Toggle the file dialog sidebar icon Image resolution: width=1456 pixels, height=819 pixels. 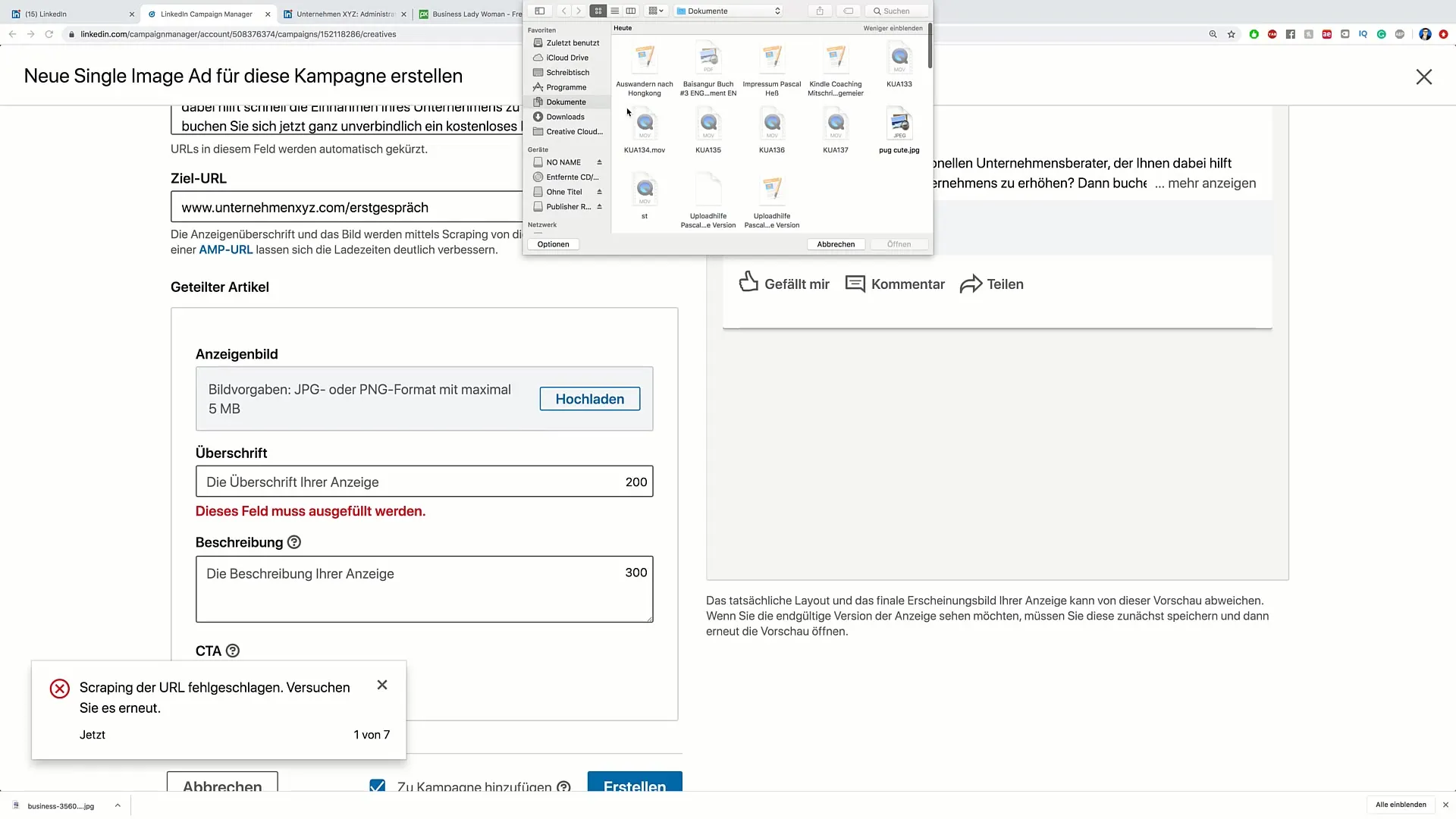[540, 11]
